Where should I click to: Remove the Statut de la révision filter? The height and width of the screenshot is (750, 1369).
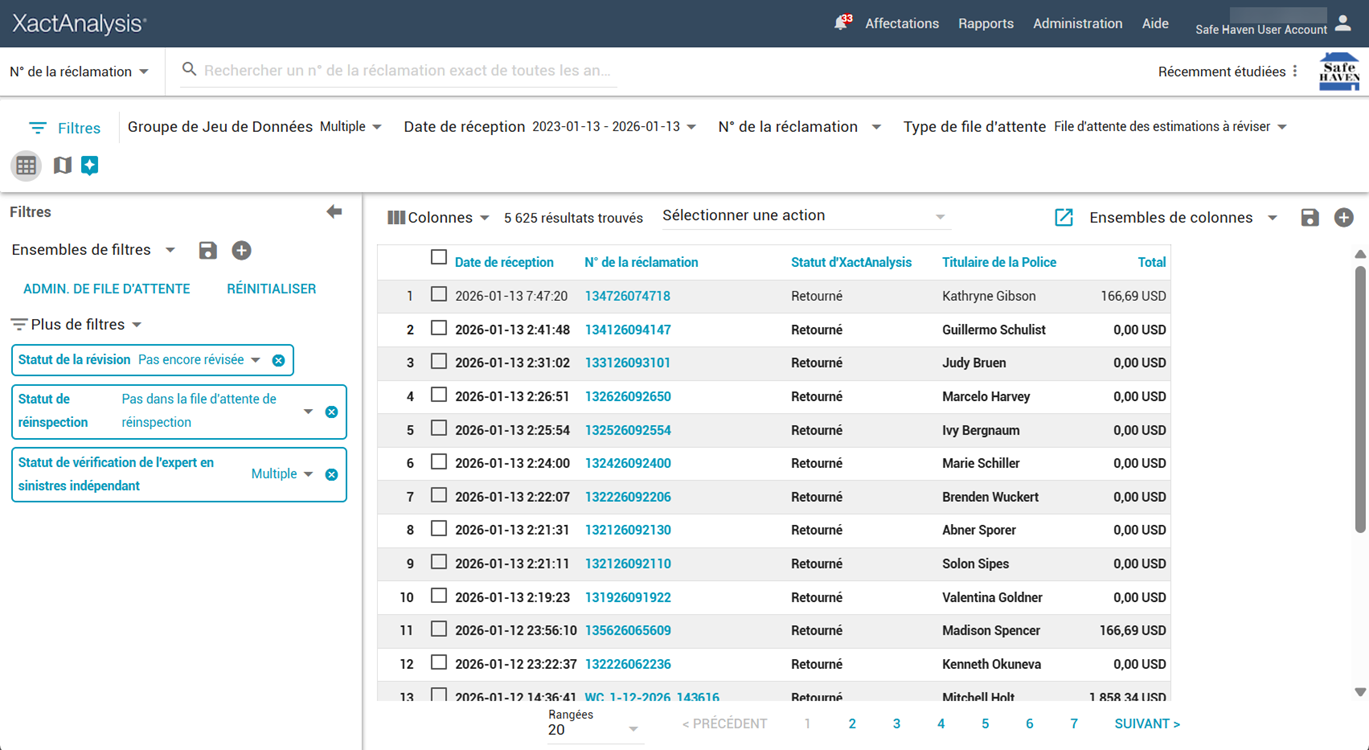point(279,360)
